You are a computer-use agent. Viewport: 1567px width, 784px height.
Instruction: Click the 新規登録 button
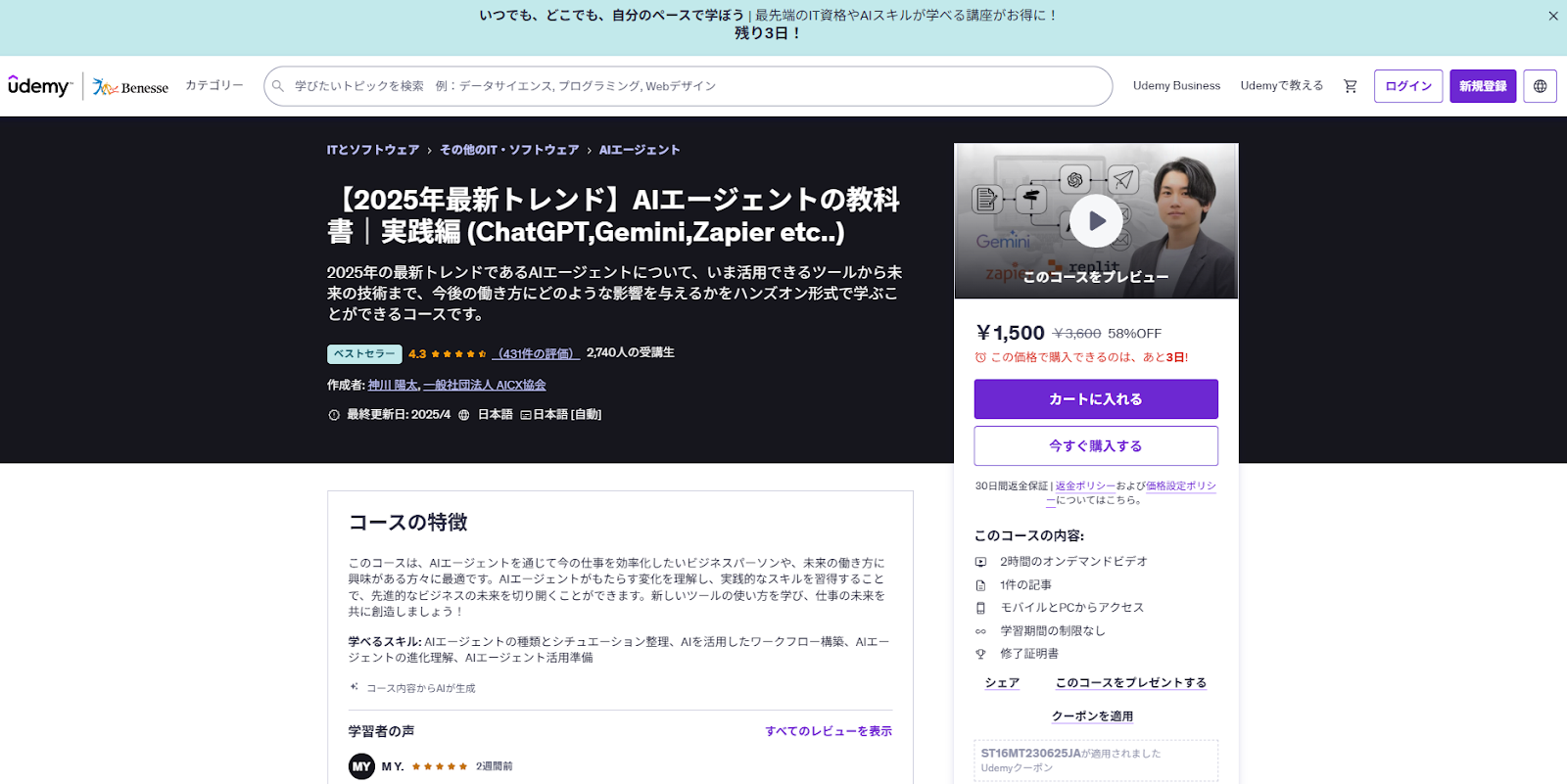pyautogui.click(x=1483, y=86)
